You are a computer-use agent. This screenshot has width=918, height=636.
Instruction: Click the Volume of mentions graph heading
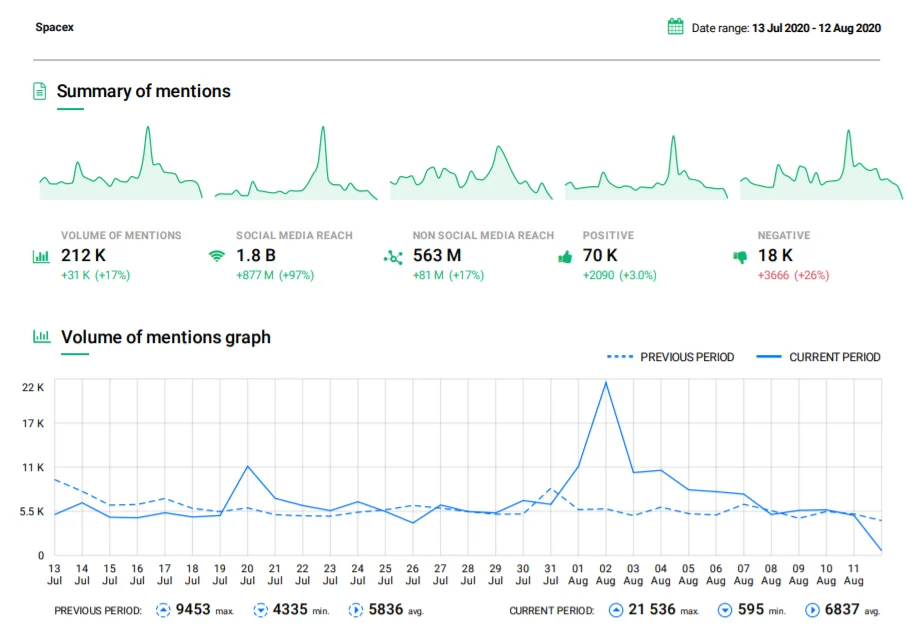pos(166,337)
